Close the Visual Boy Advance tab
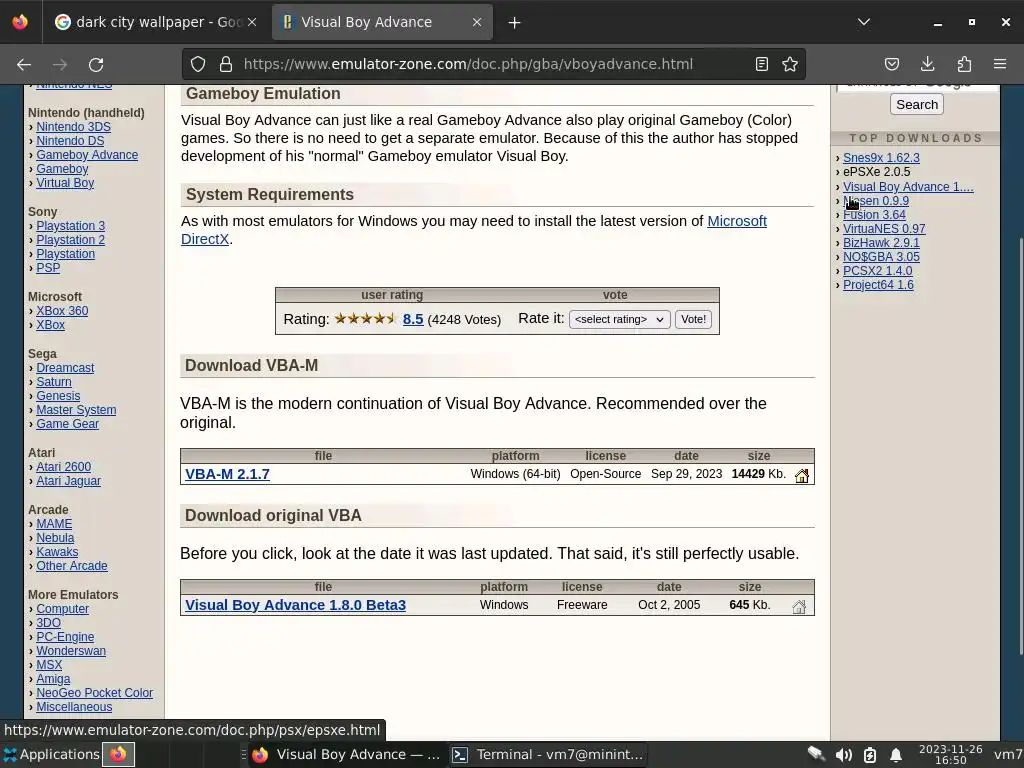The image size is (1024, 768). click(477, 22)
